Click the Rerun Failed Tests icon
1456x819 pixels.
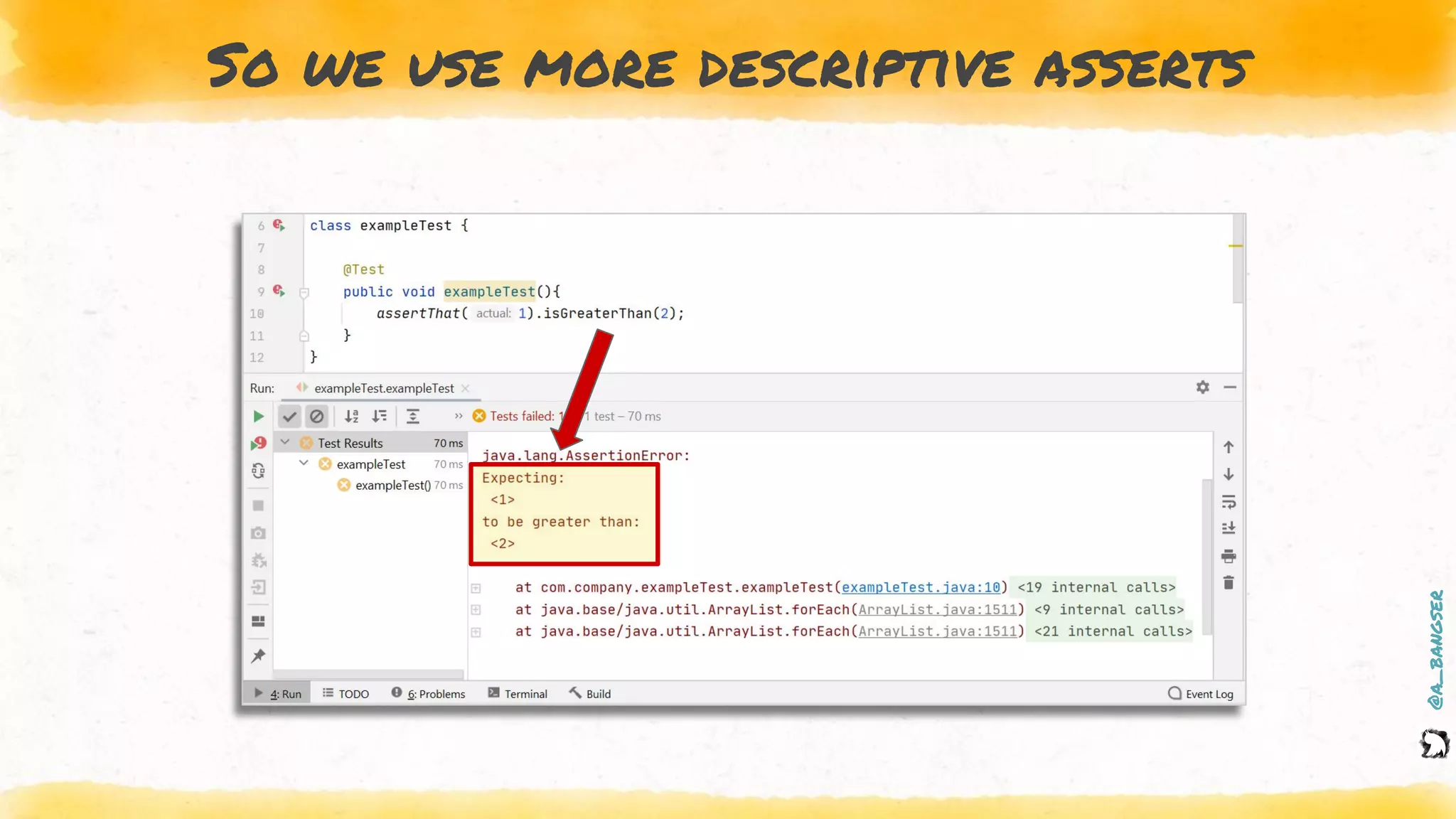[x=259, y=444]
